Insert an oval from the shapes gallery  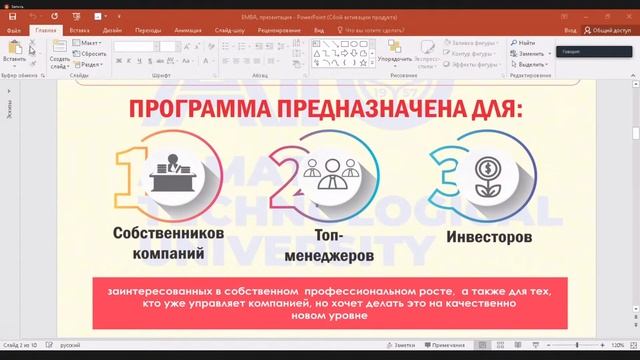(354, 44)
